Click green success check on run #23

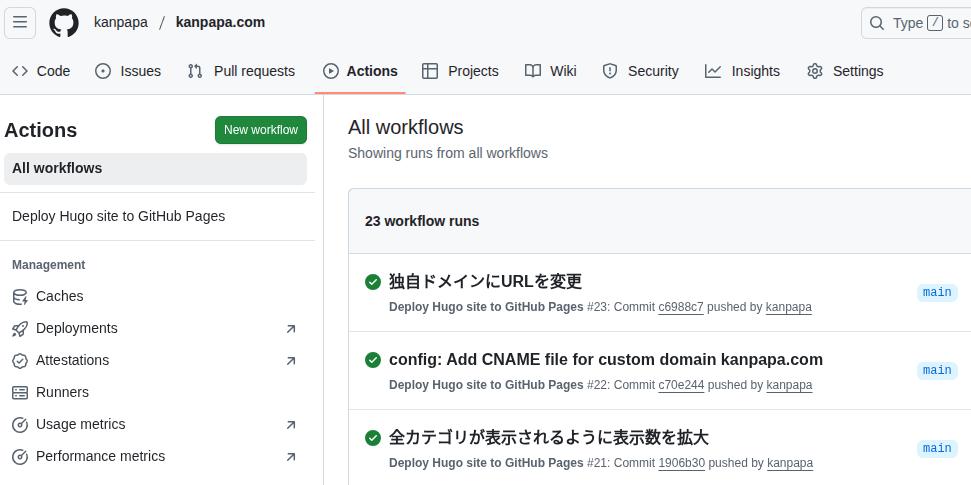(x=373, y=282)
